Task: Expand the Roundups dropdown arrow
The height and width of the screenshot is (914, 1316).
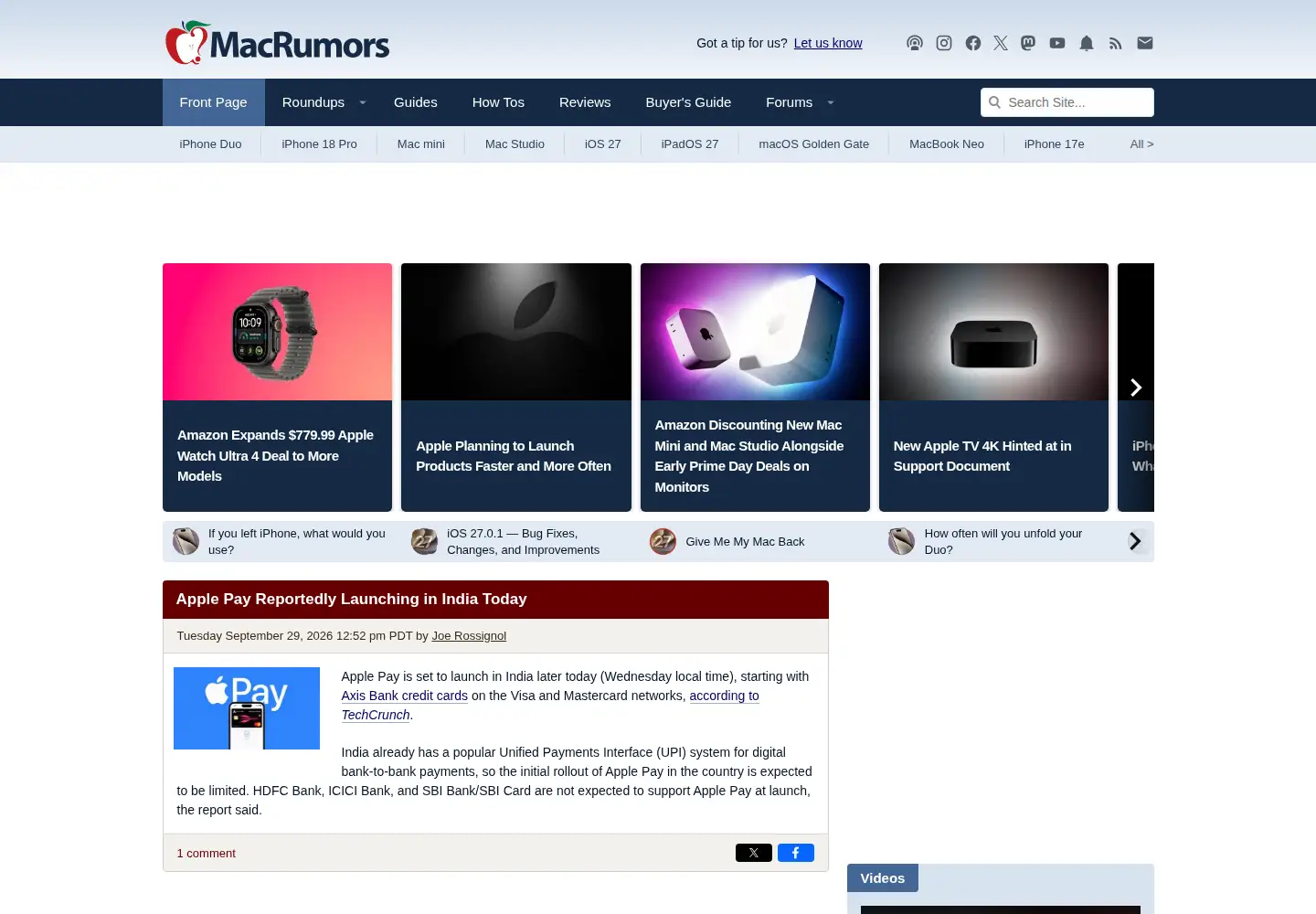Action: [363, 102]
